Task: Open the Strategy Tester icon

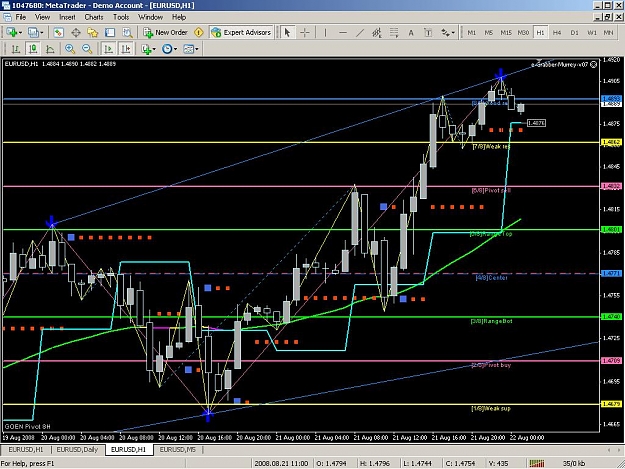Action: tap(127, 33)
